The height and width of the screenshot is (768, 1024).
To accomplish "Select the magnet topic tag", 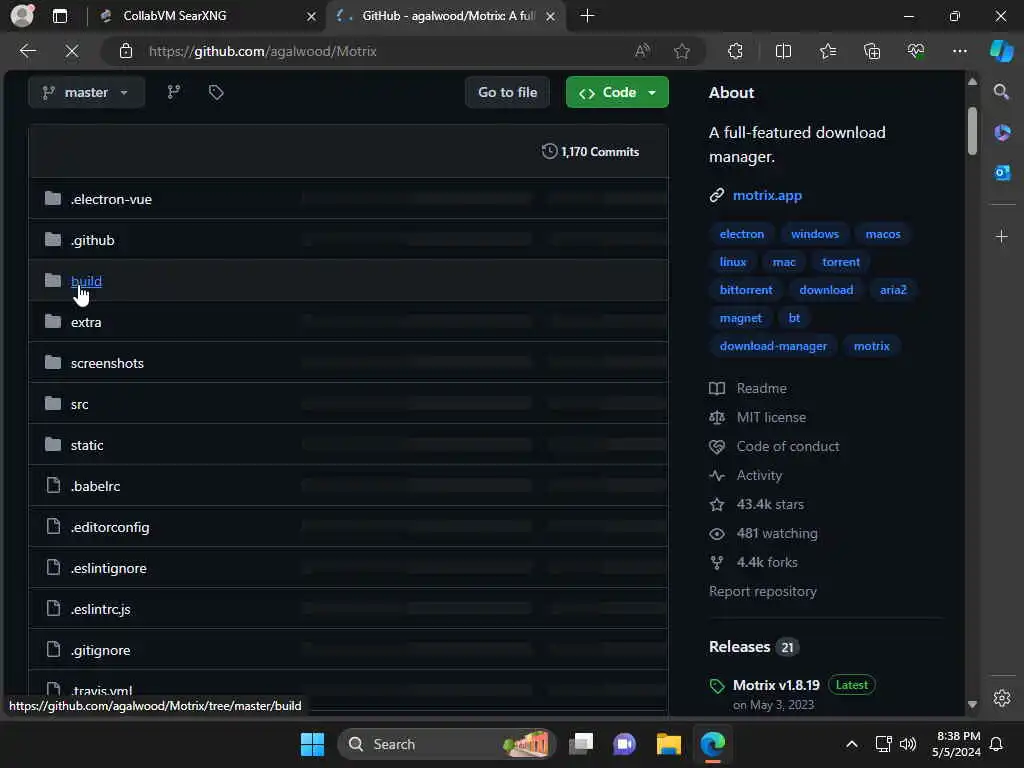I will coord(741,318).
